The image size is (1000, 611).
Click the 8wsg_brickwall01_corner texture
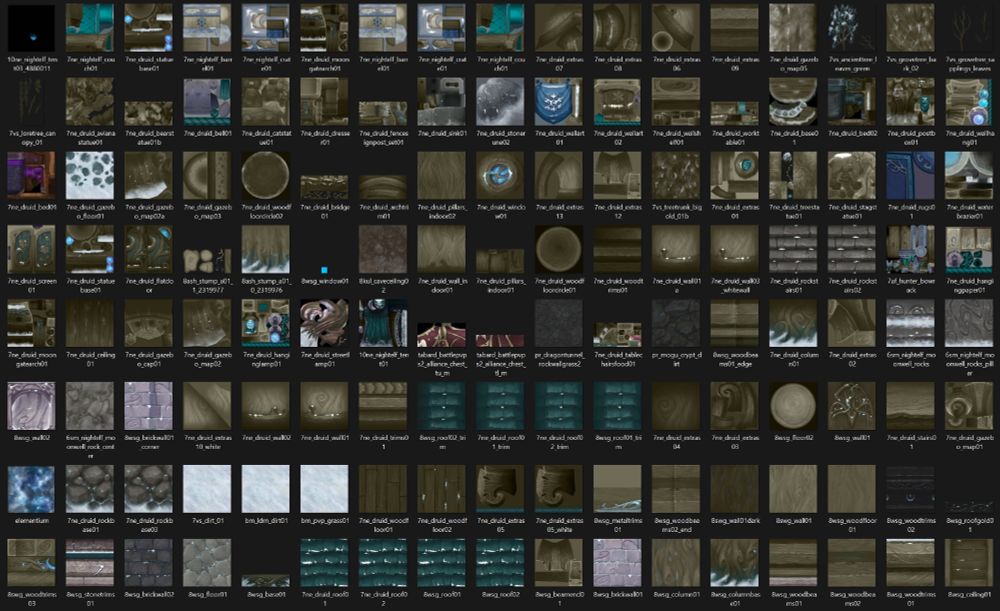pyautogui.click(x=149, y=406)
